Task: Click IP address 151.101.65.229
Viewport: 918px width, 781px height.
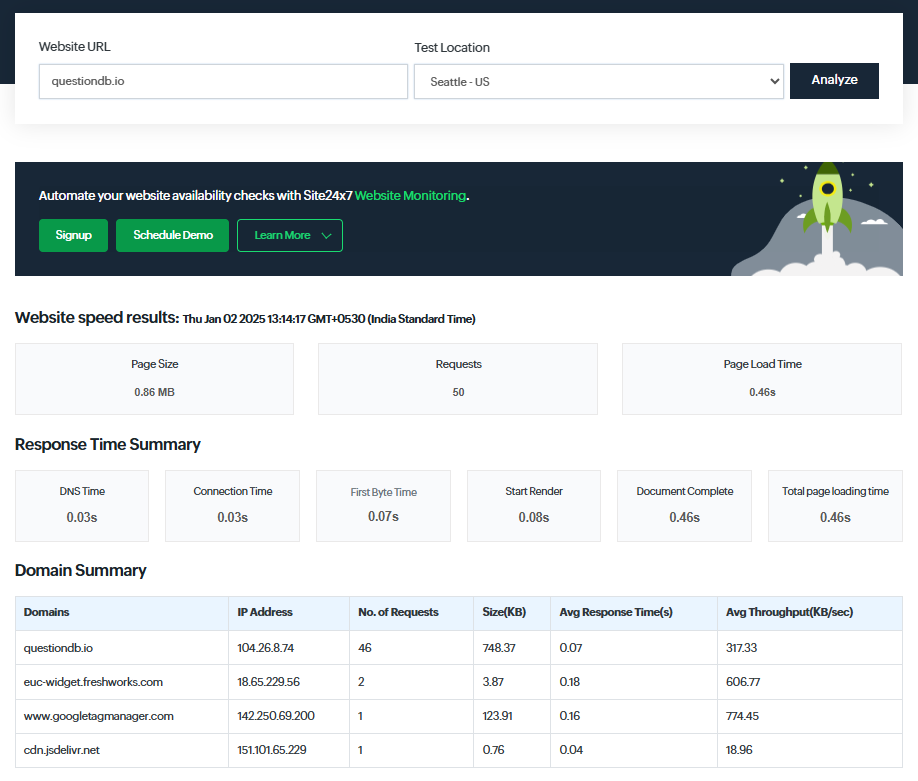Action: 272,750
